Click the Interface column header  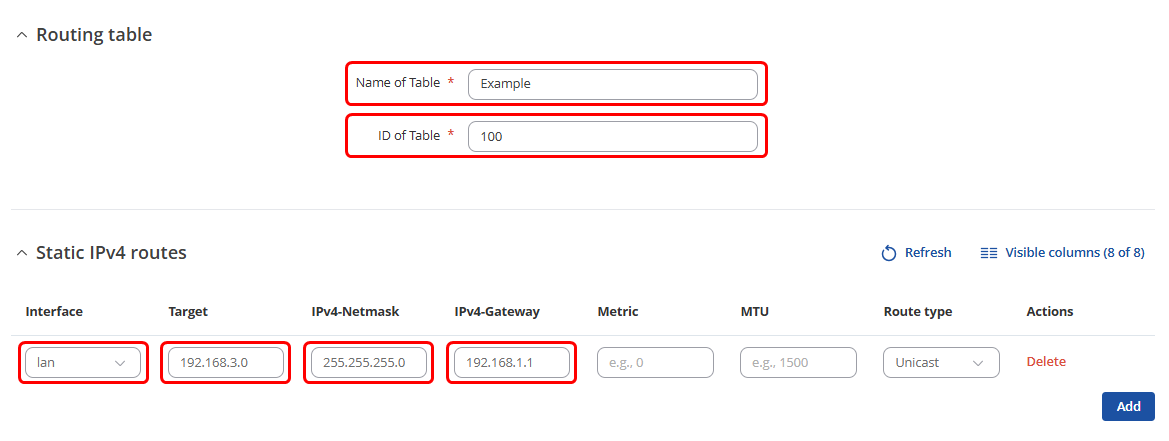54,312
